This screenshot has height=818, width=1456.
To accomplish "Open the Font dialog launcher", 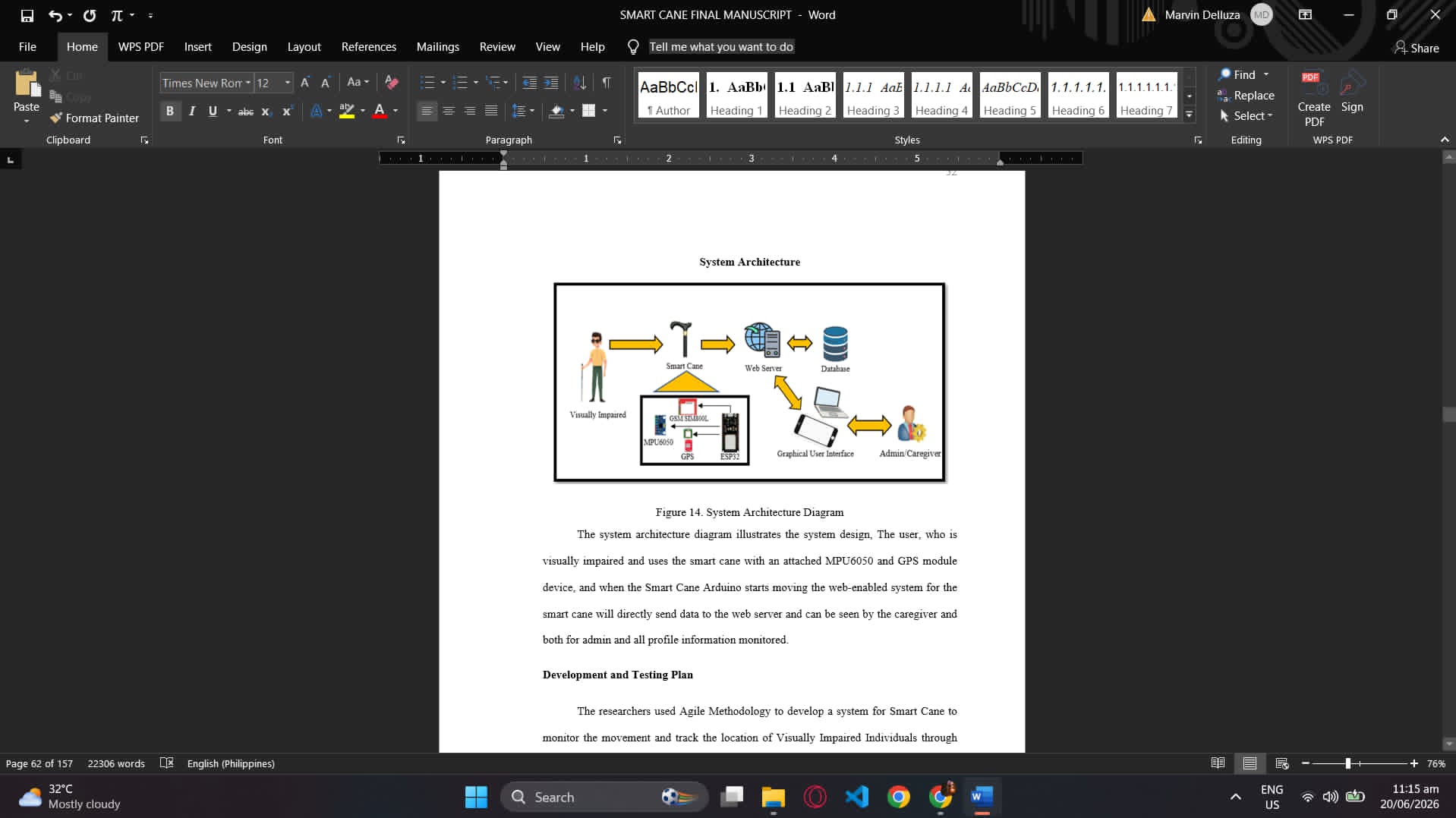I will tap(401, 140).
